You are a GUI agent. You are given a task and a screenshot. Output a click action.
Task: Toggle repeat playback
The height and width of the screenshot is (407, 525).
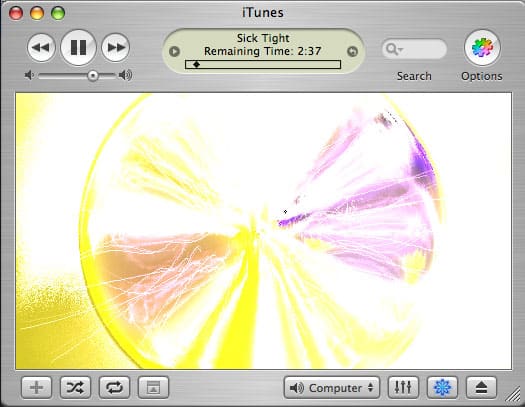tap(115, 388)
